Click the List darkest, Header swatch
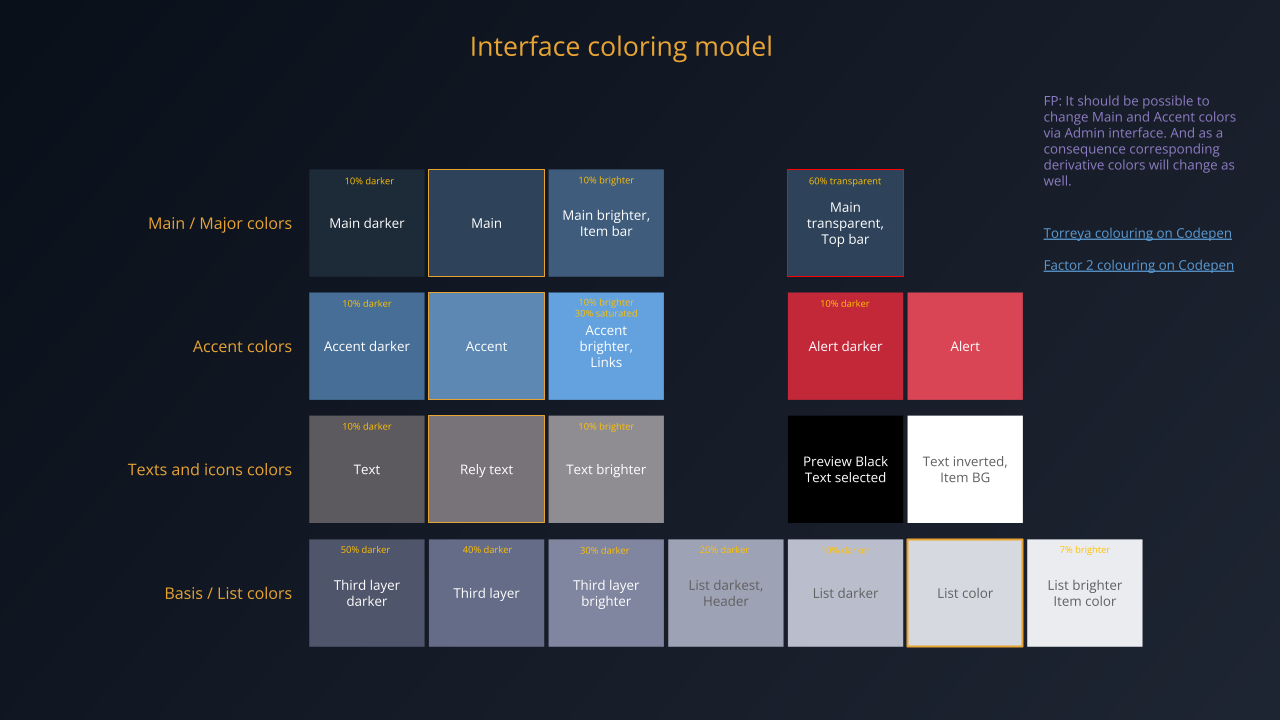The width and height of the screenshot is (1280, 720). tap(725, 592)
